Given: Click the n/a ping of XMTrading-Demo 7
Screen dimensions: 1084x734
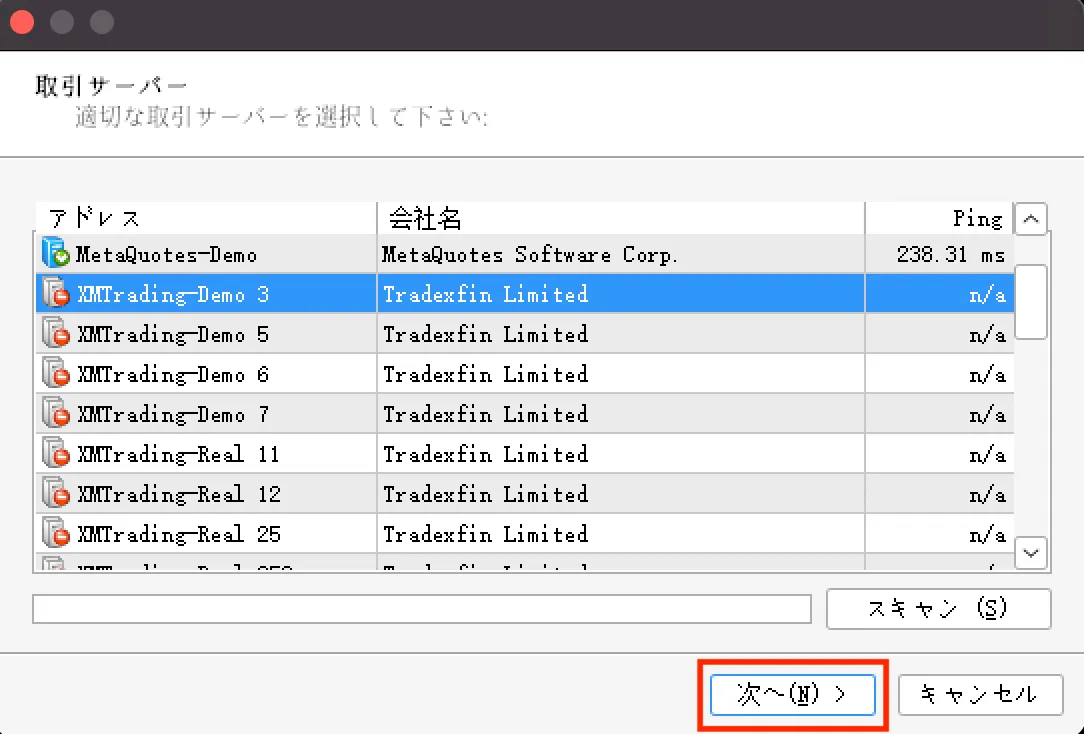Looking at the screenshot, I should point(987,416).
